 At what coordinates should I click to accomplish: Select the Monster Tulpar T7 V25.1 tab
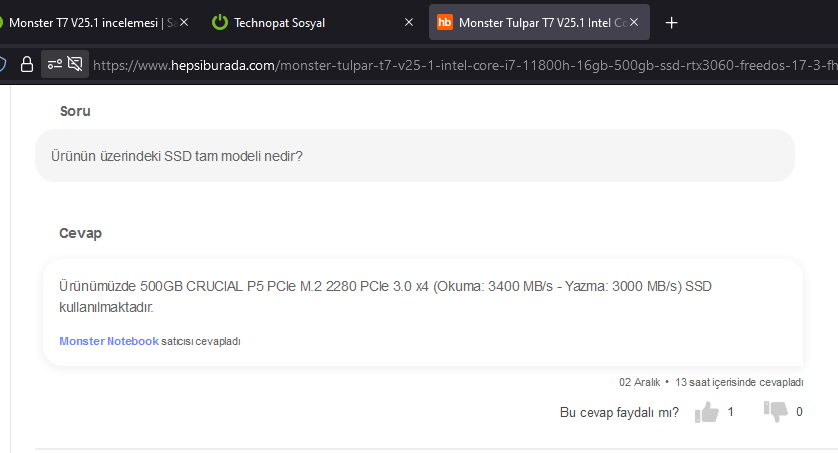click(540, 22)
